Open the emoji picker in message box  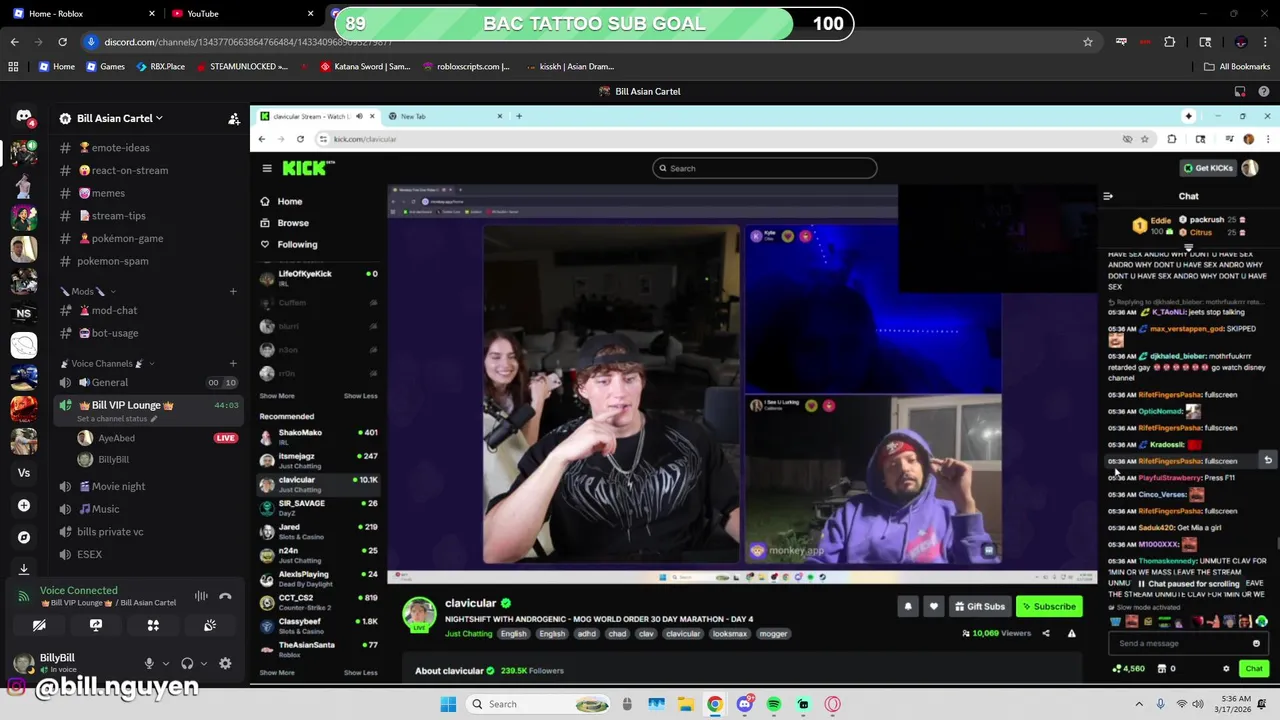[1256, 643]
